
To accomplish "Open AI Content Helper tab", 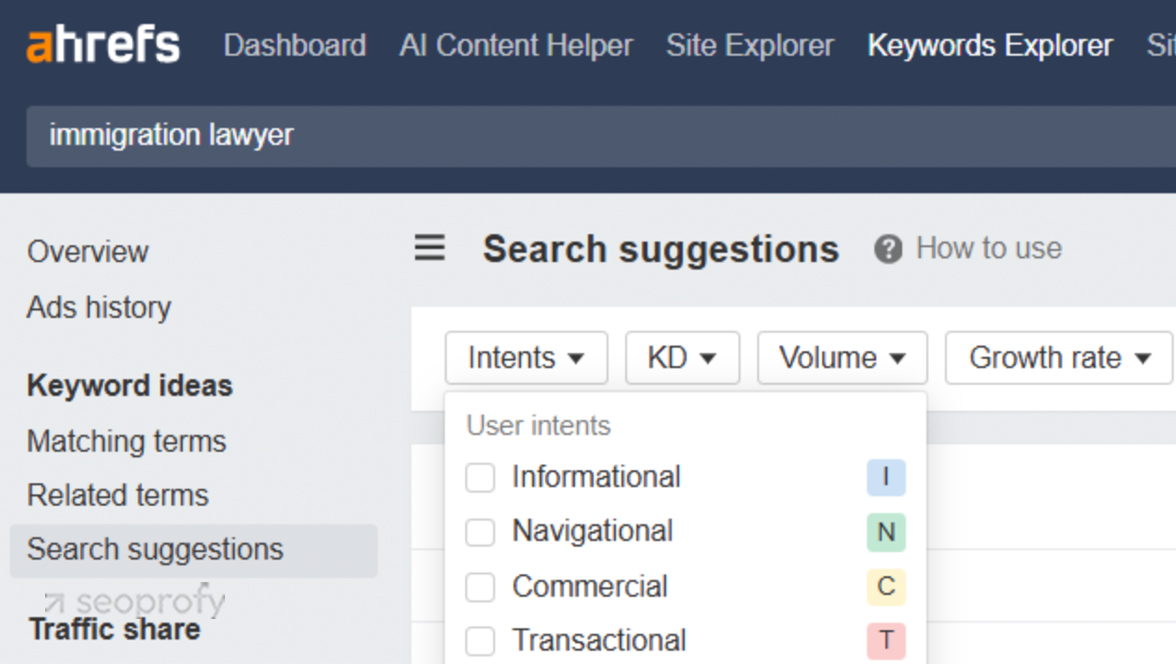I will click(516, 46).
